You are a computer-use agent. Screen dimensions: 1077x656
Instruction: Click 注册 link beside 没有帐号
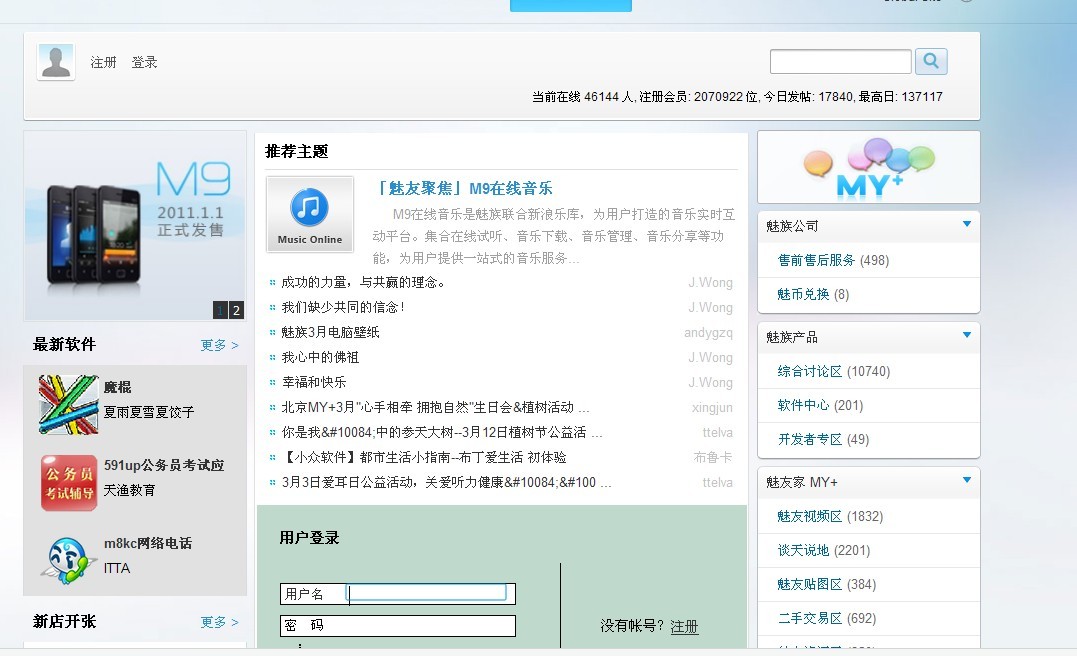coord(684,626)
